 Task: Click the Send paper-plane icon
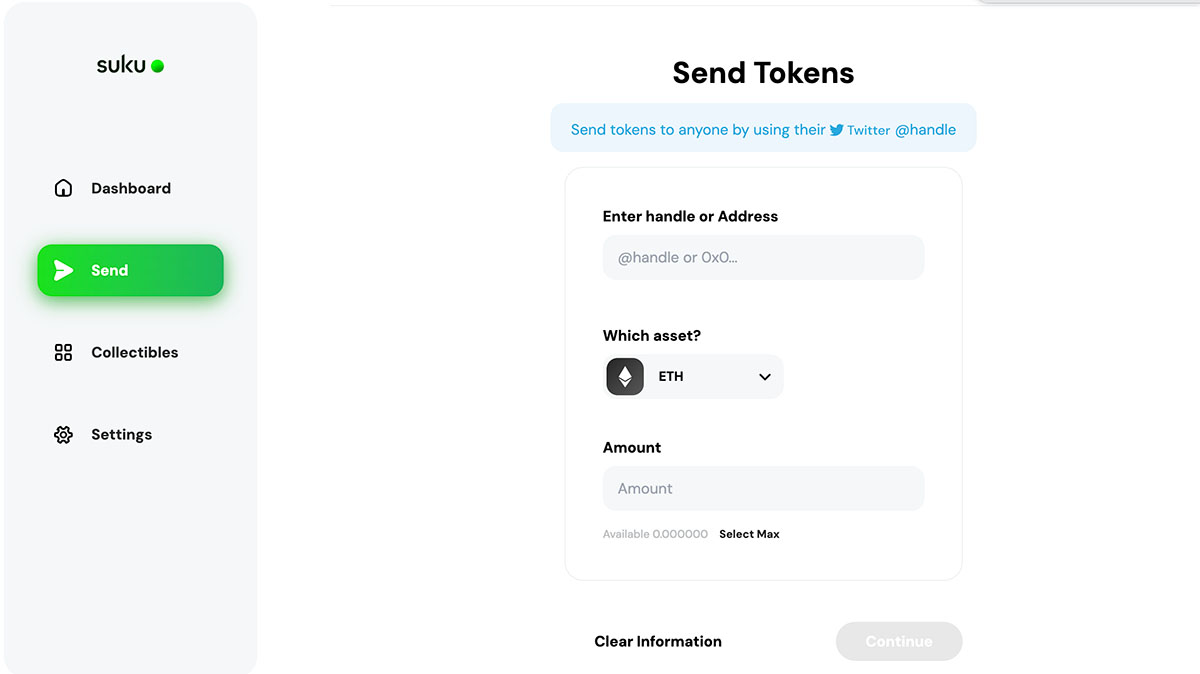point(63,270)
